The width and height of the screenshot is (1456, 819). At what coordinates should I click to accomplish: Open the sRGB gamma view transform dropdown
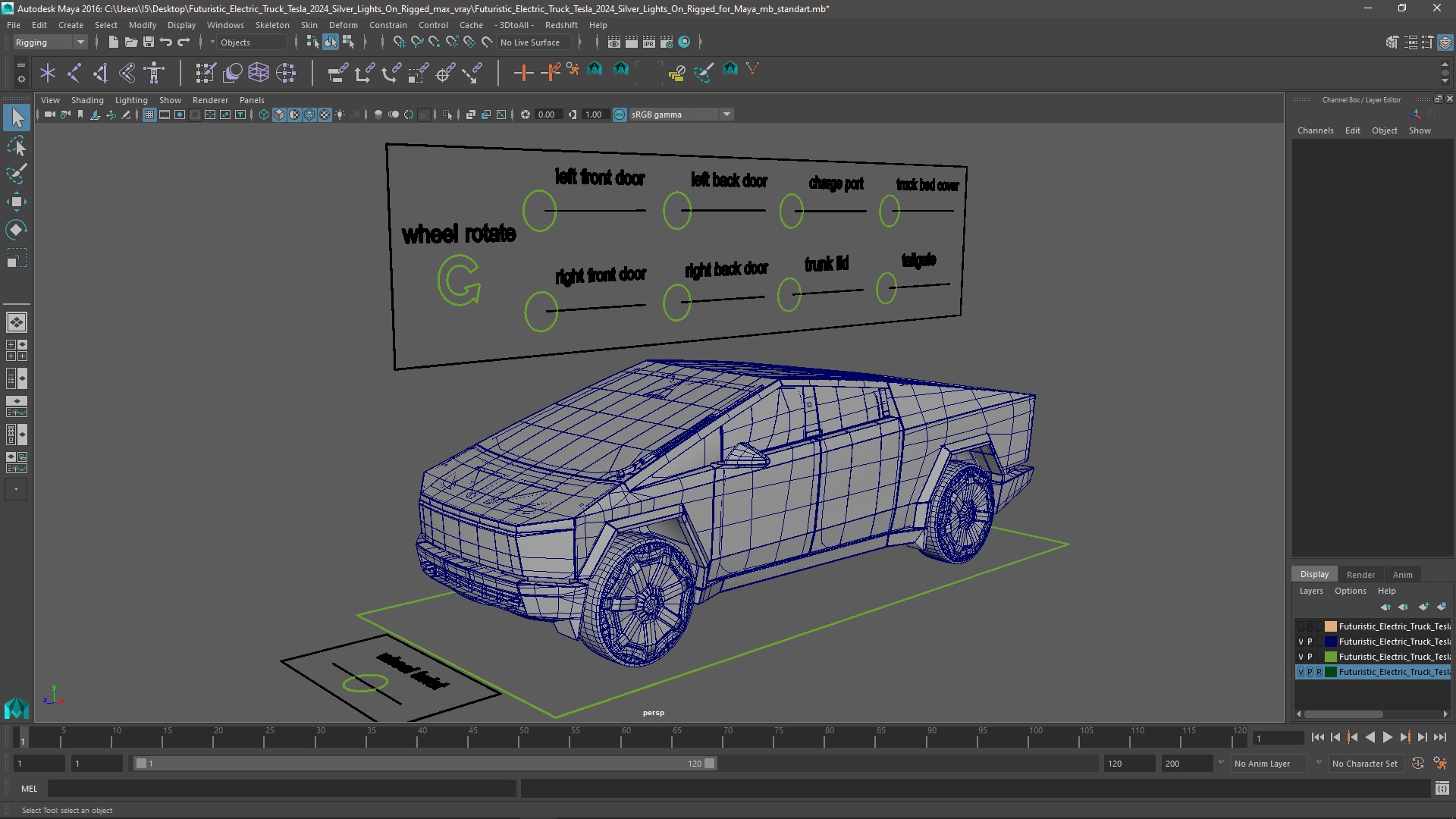[x=681, y=115]
